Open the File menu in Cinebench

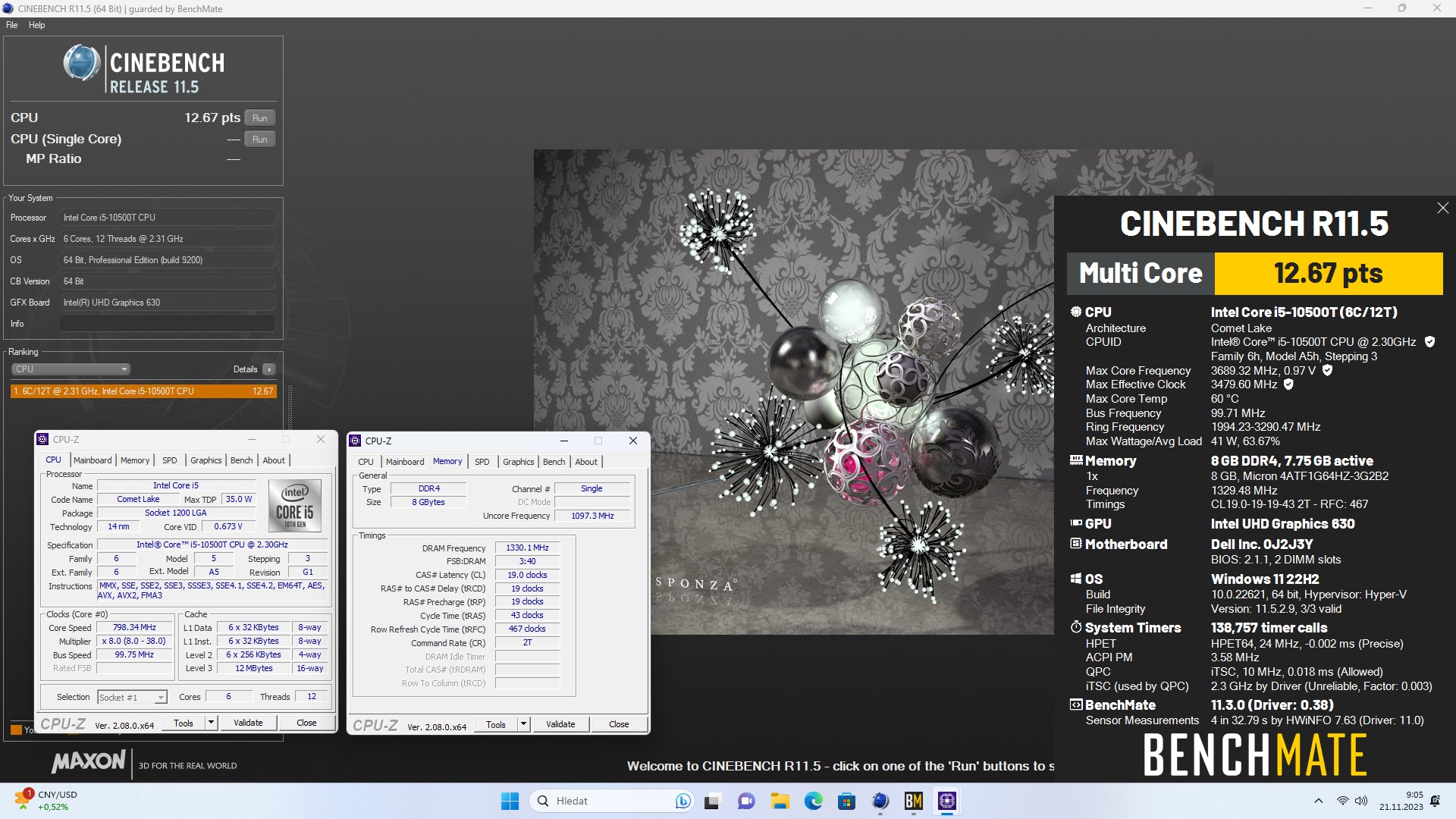[11, 25]
